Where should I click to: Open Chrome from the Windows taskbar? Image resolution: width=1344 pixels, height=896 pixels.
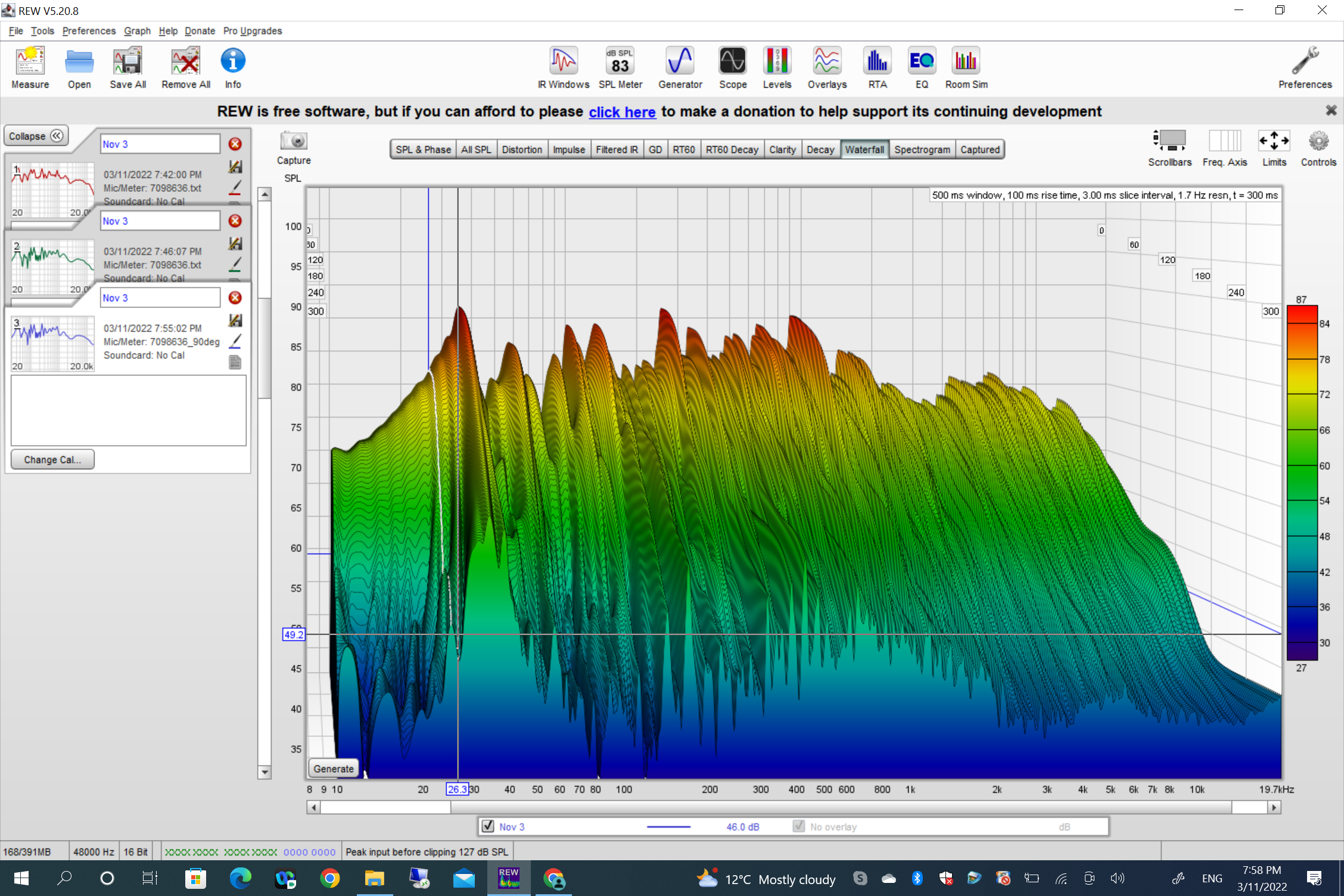pos(330,879)
